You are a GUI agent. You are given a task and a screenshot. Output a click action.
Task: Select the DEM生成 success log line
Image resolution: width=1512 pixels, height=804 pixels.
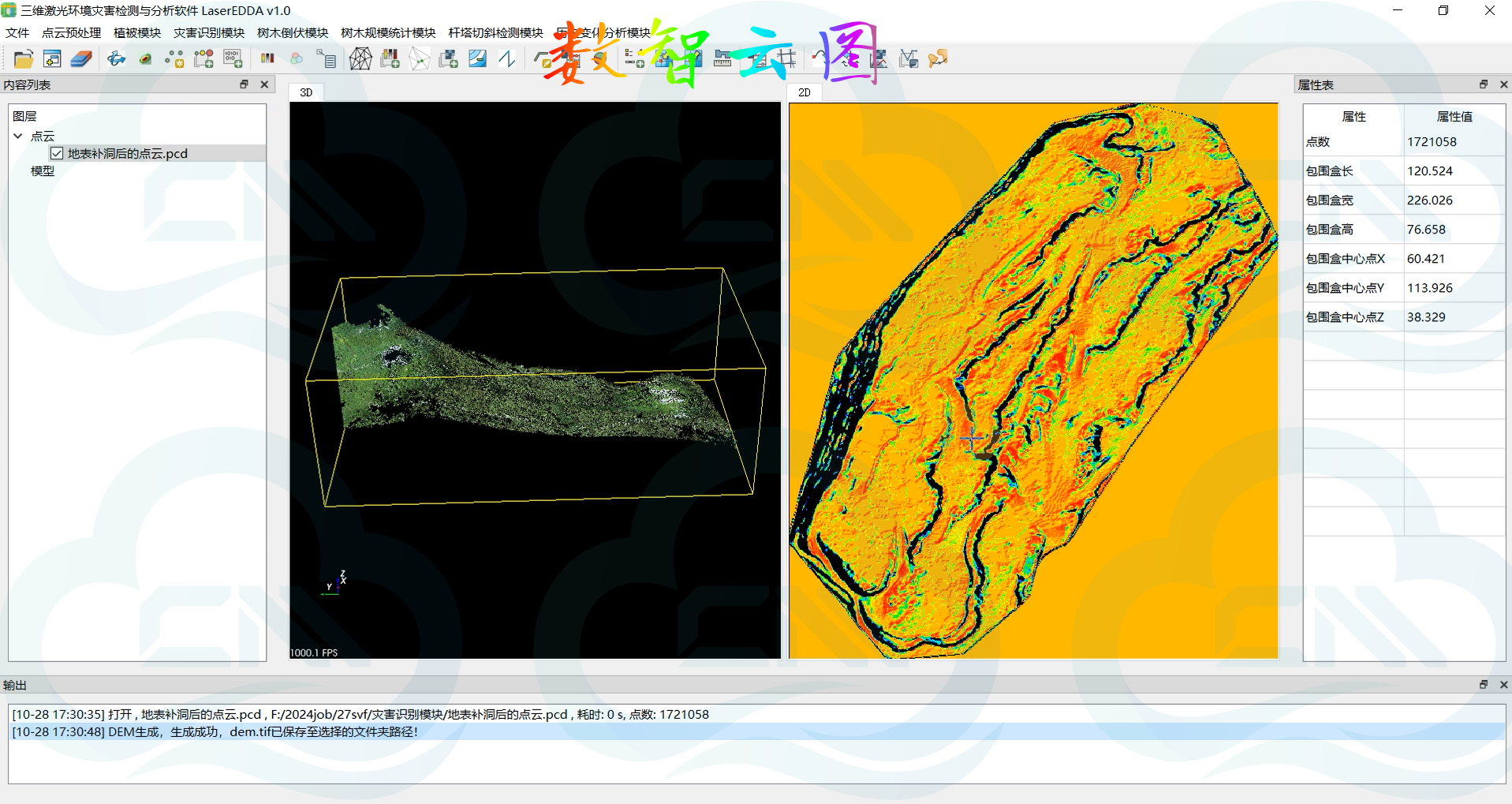coord(215,731)
